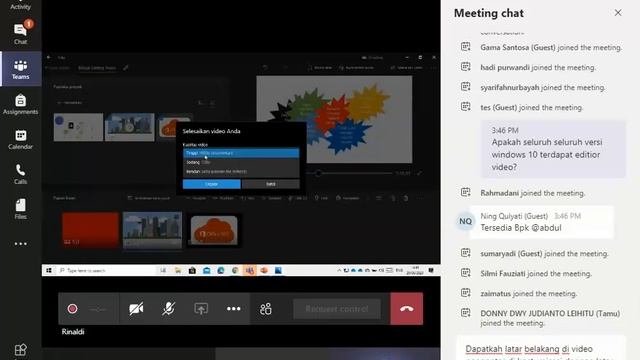Open Edge browser from shared taskbar
640x360 pixels.
(221, 270)
